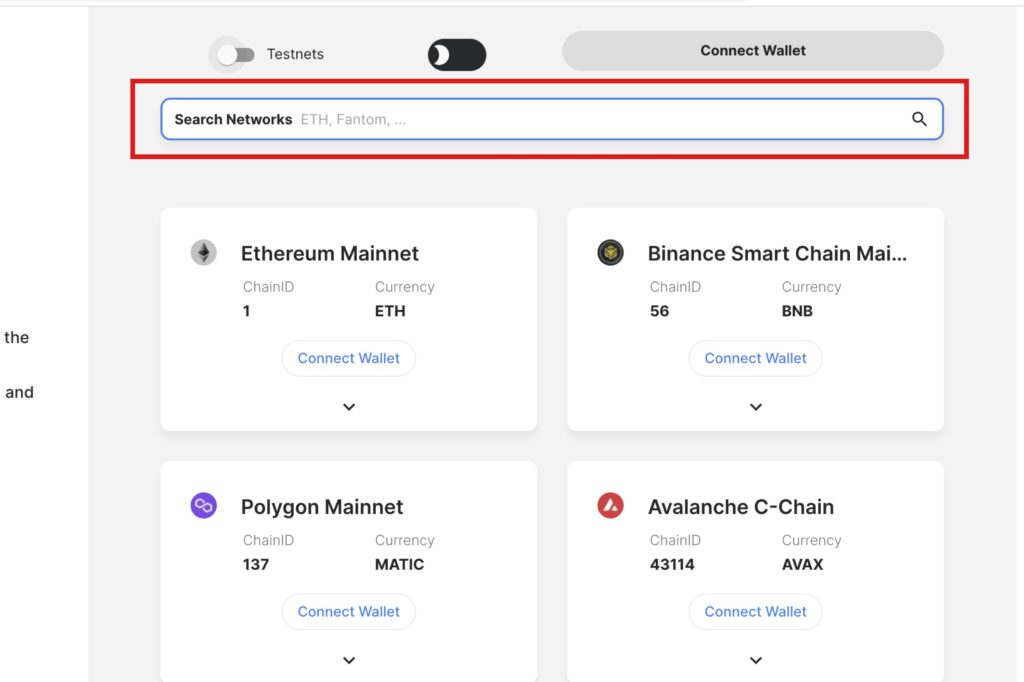
Task: Click the top Connect Wallet button
Action: (x=752, y=51)
